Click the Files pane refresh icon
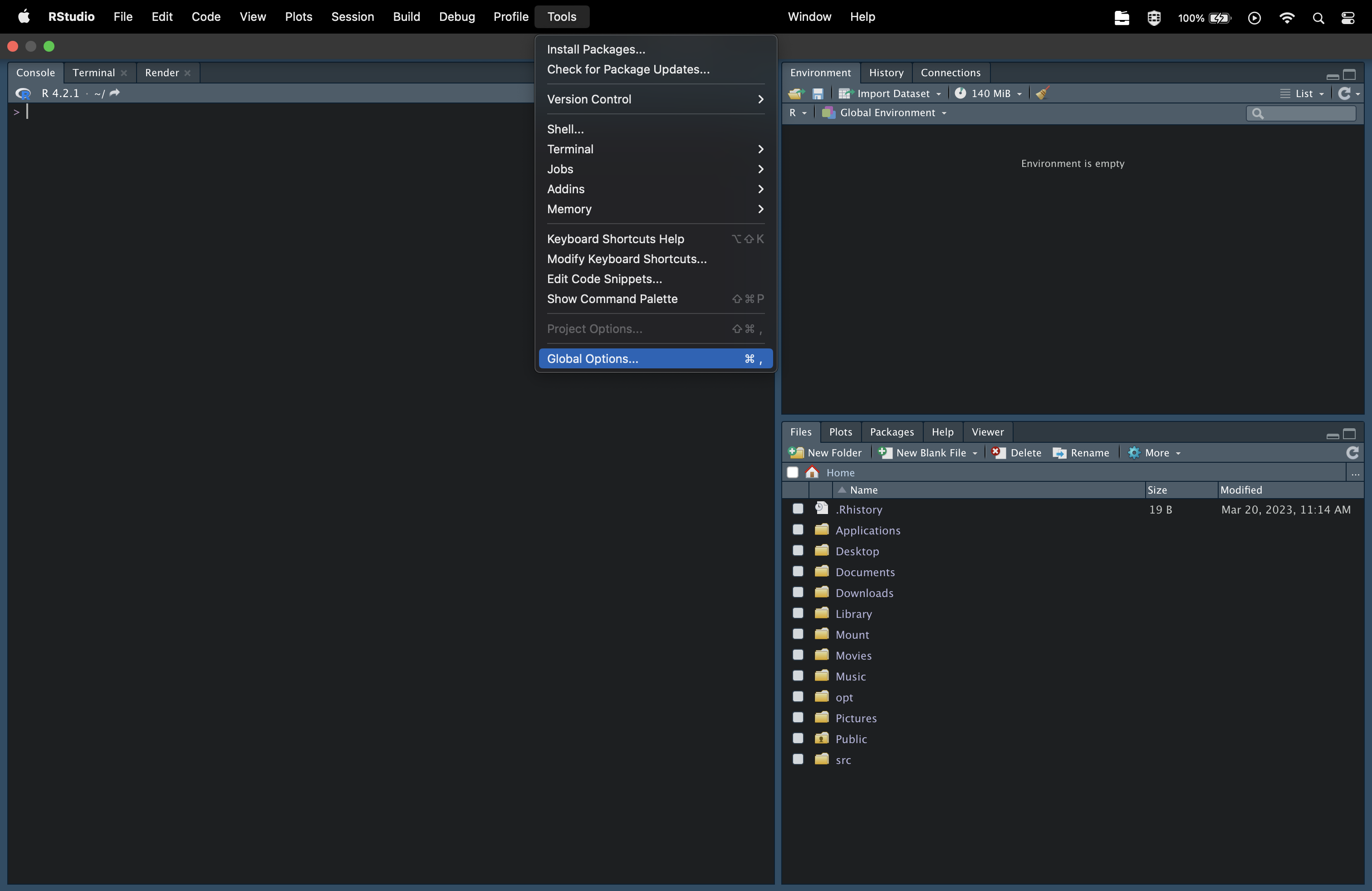Viewport: 1372px width, 891px height. click(x=1352, y=452)
